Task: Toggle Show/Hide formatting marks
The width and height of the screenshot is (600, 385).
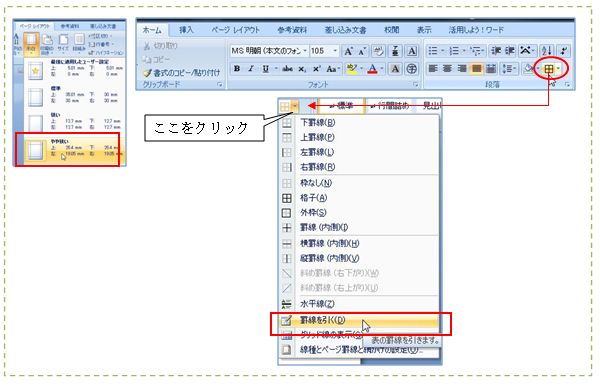Action: [564, 51]
